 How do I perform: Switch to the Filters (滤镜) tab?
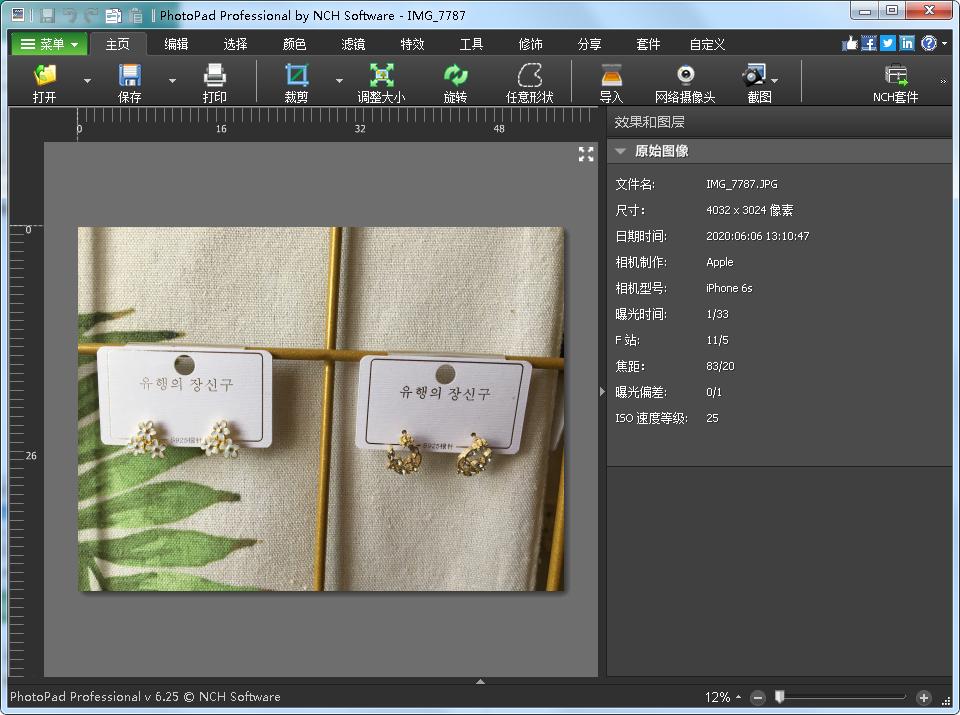(x=353, y=44)
